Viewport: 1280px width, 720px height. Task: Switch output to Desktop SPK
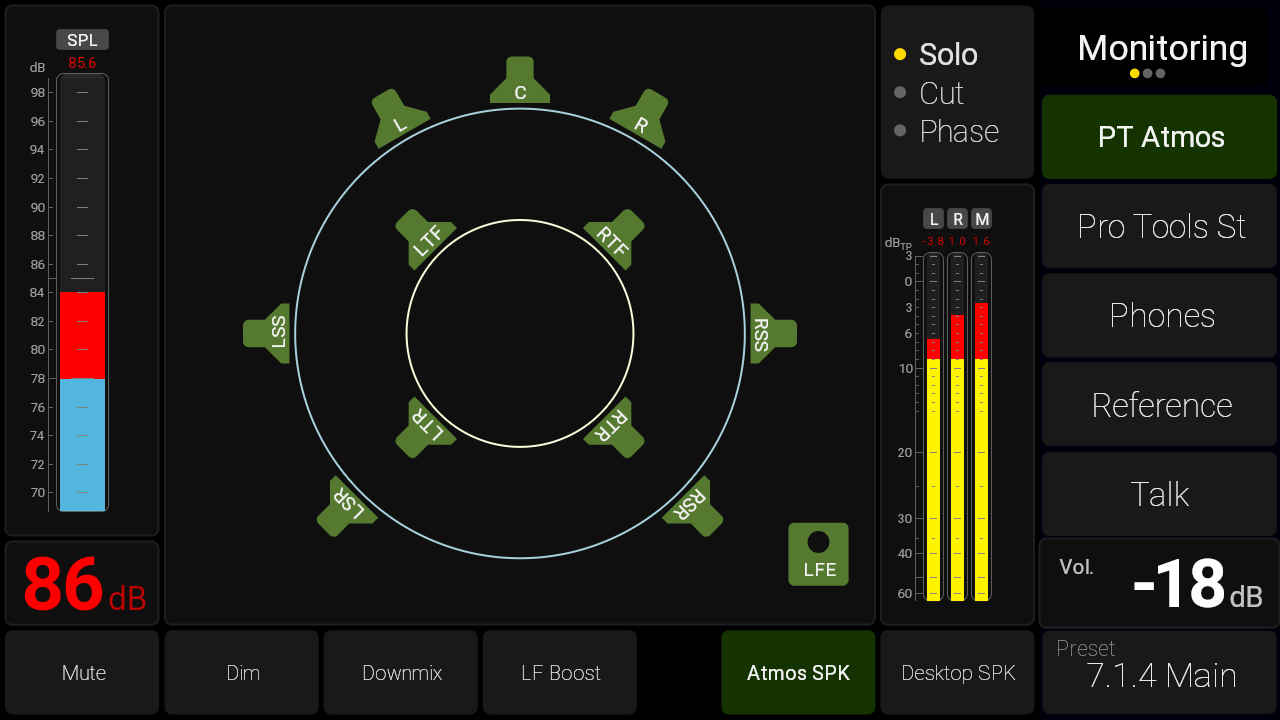[x=957, y=673]
